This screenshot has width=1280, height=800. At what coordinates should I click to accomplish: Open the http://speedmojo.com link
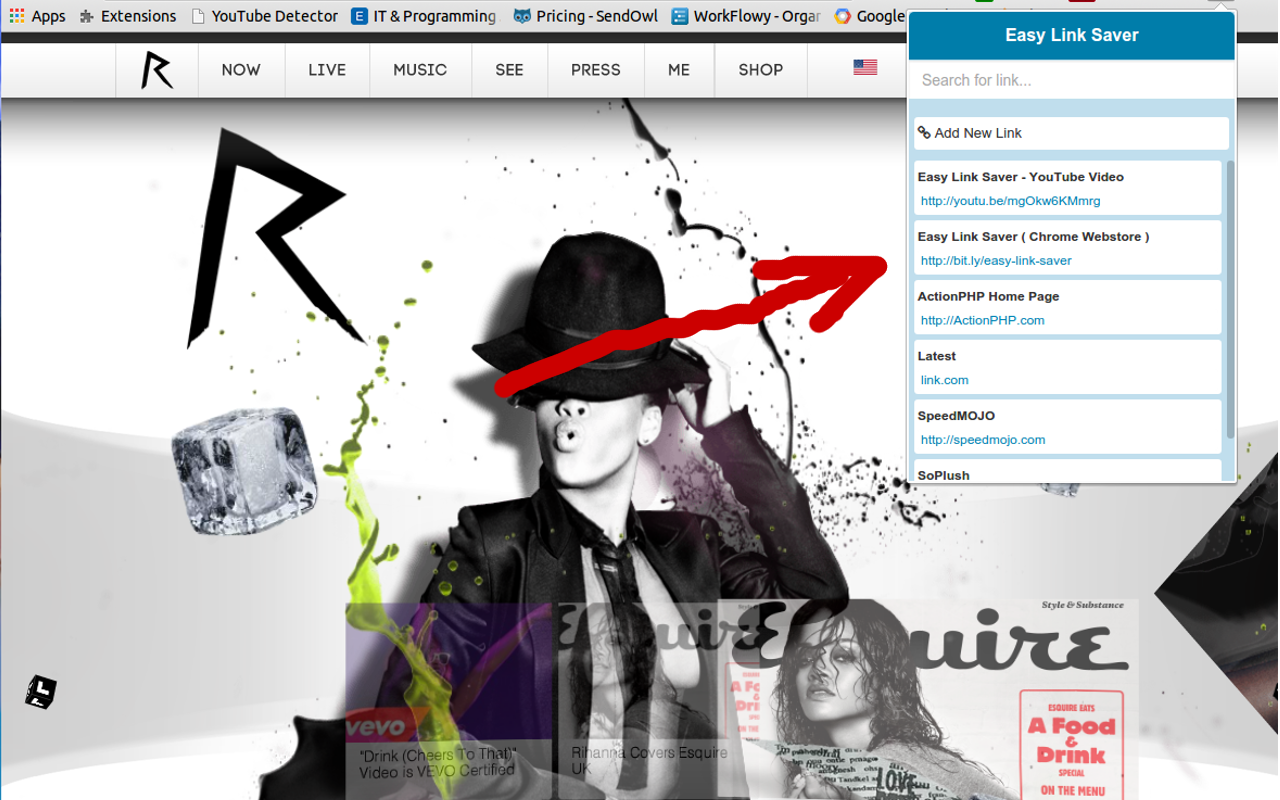coord(982,440)
